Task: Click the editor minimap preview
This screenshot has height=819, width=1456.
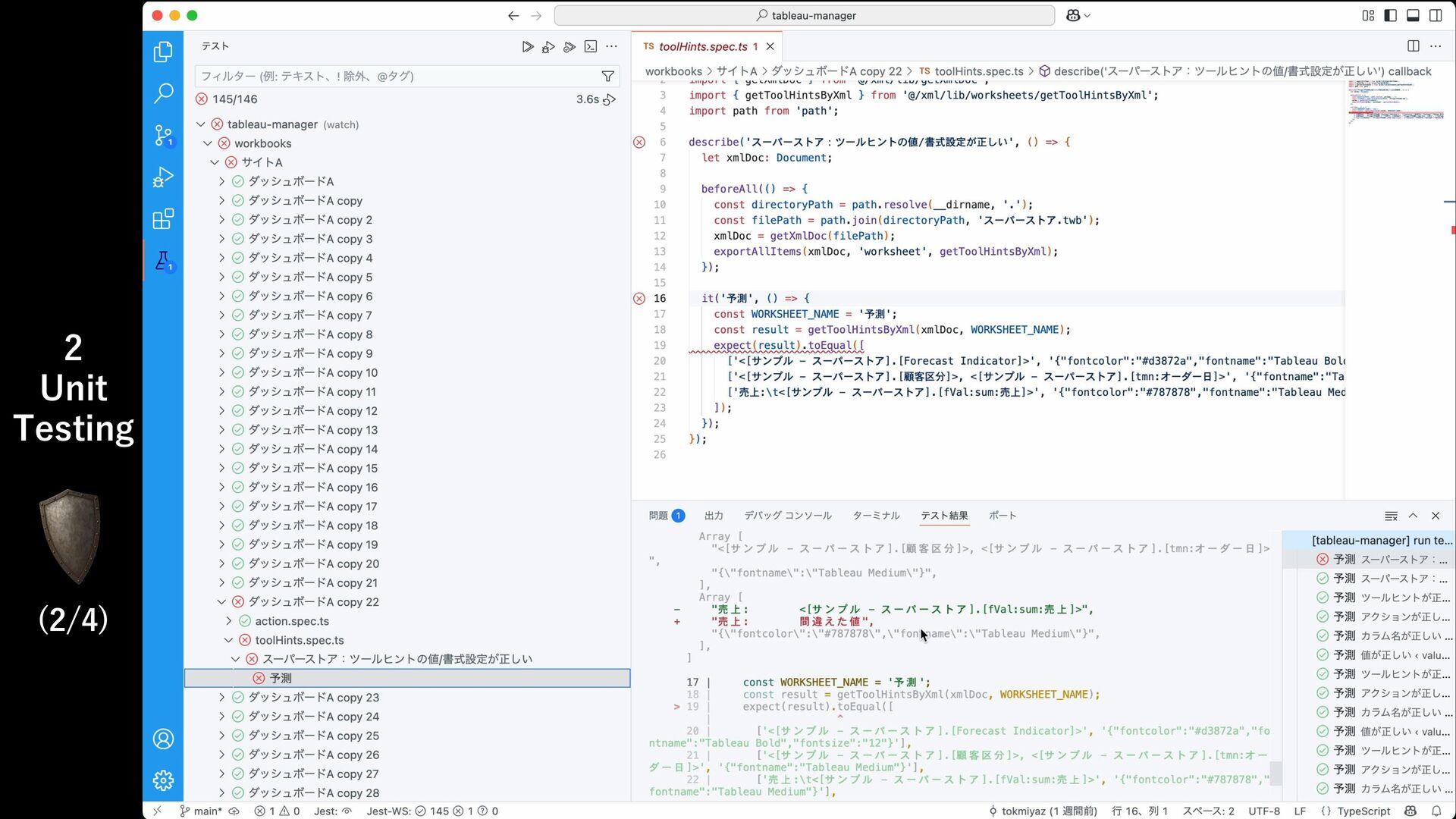Action: pos(1395,102)
